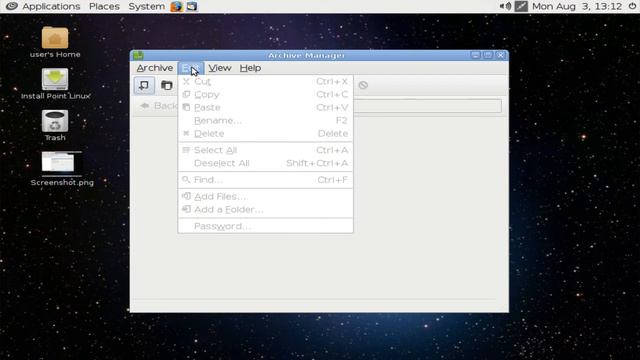This screenshot has width=640, height=360.
Task: Minimize the Archive Manager window
Action: click(x=475, y=55)
